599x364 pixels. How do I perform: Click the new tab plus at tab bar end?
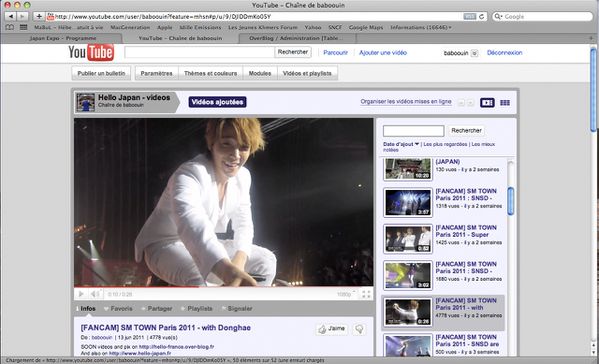(591, 38)
